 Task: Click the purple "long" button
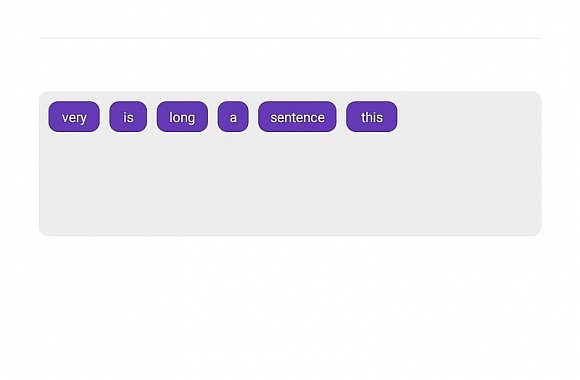coord(182,117)
